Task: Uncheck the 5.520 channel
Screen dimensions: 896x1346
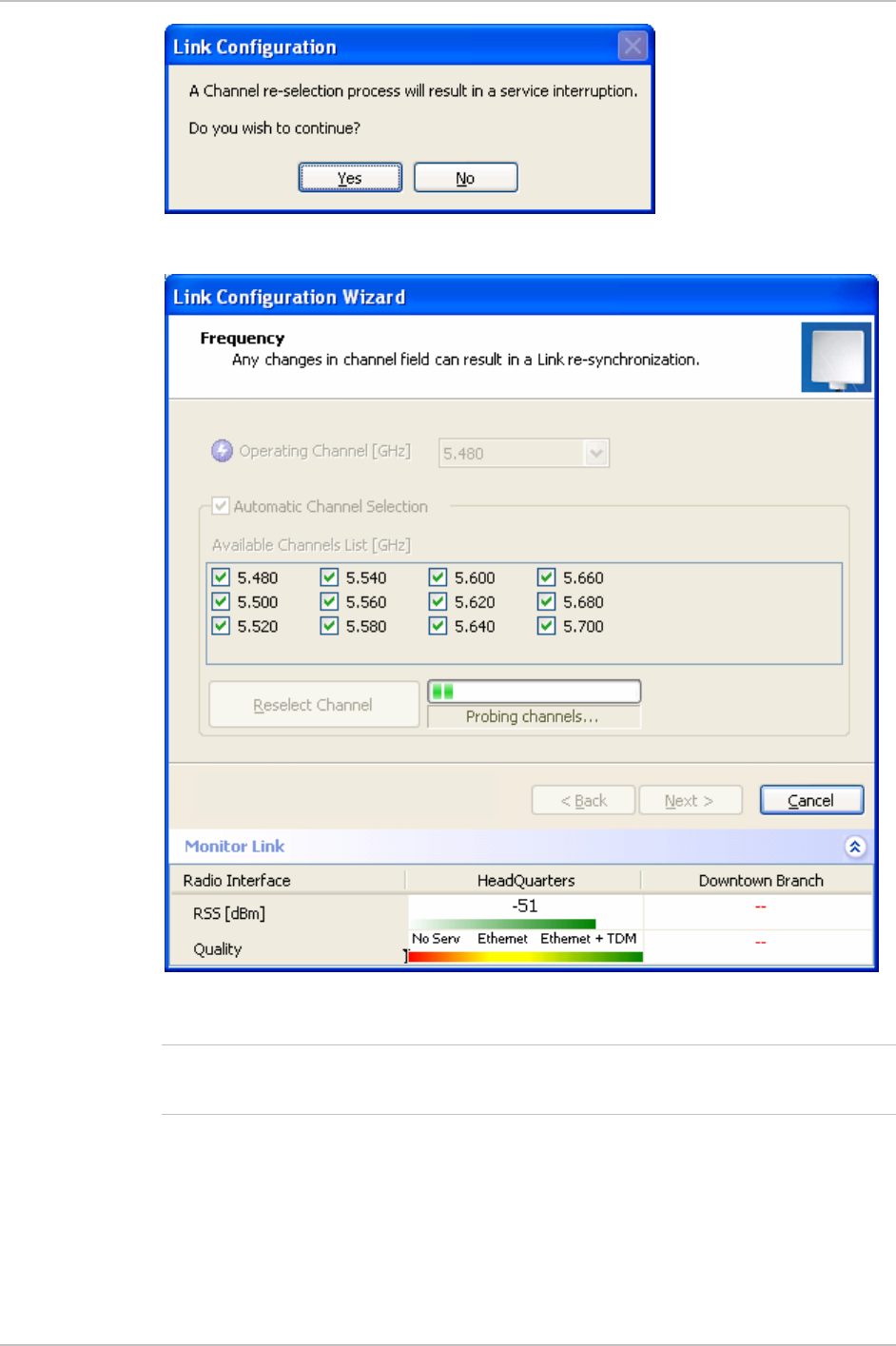Action: point(221,626)
